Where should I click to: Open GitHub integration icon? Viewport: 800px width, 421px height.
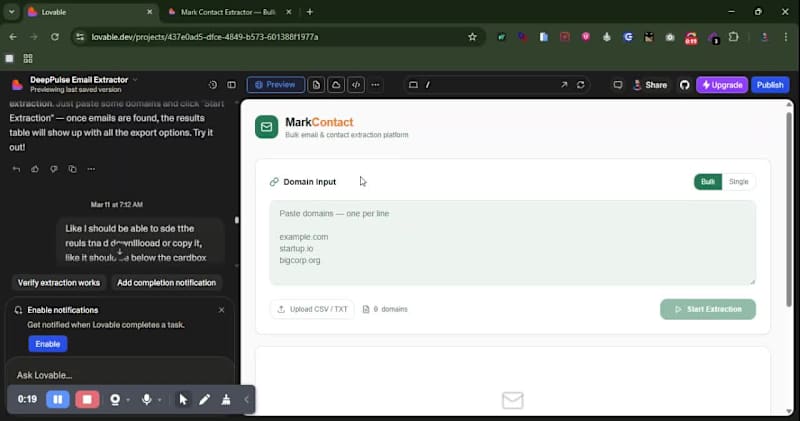685,85
